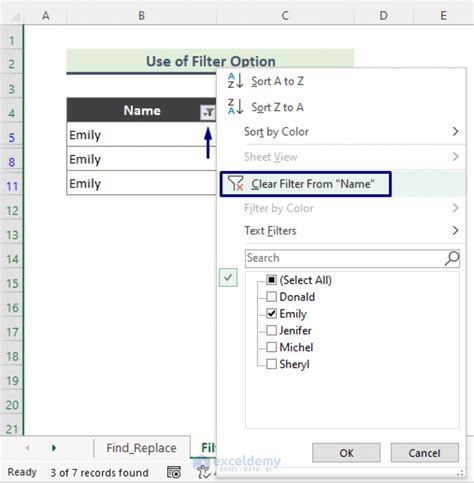Uncheck the Emily checkbox

(x=271, y=313)
